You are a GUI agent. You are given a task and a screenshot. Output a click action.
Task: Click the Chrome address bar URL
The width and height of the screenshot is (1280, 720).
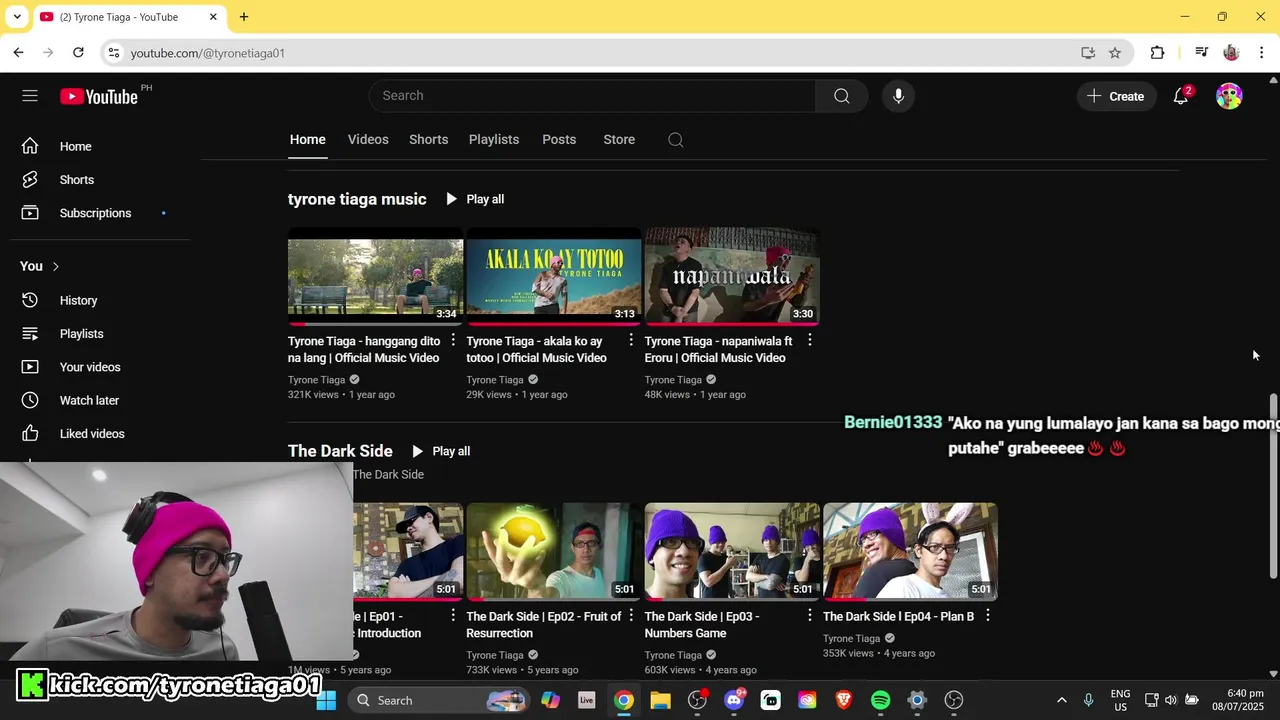(x=207, y=53)
